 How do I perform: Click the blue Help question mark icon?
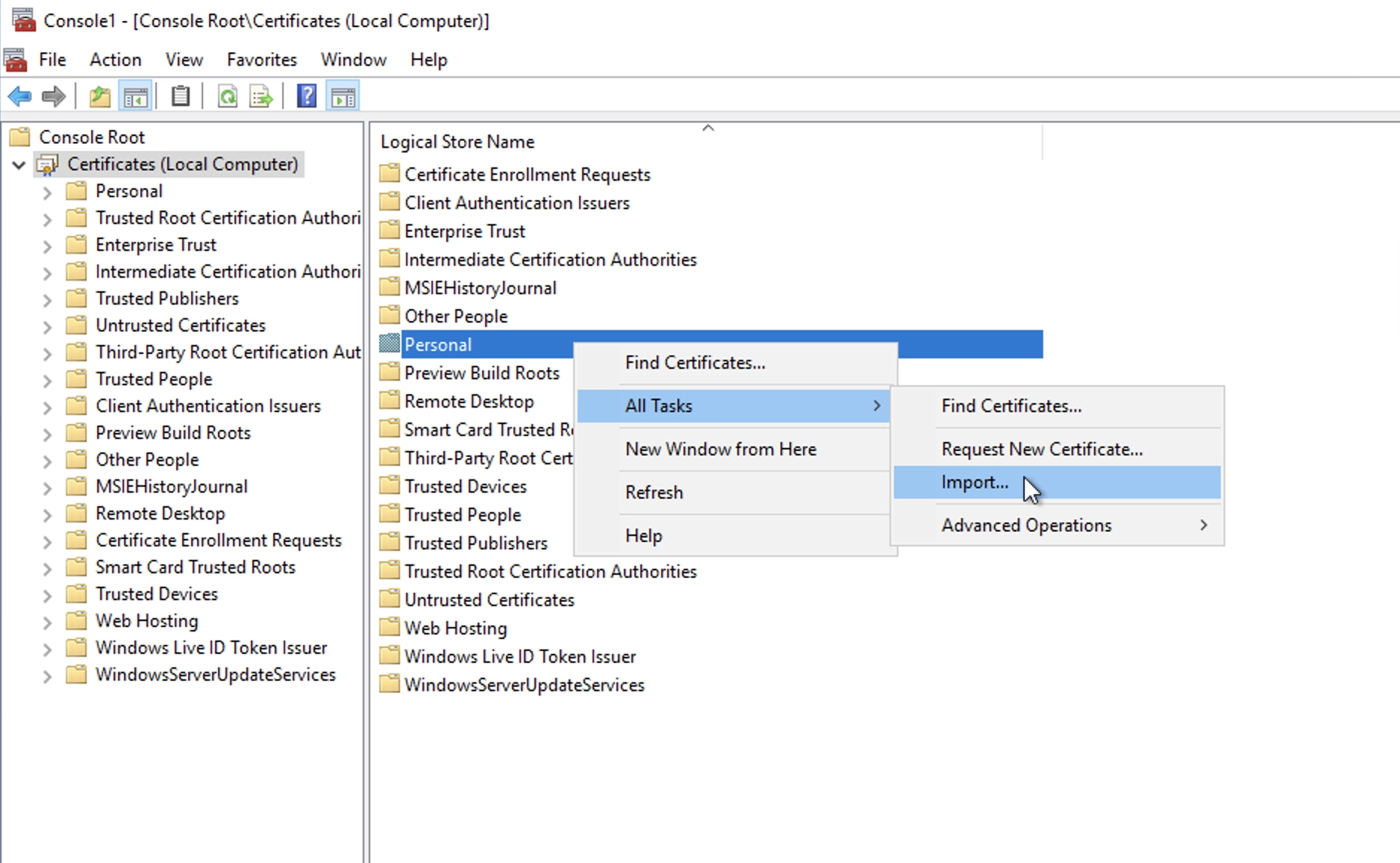coord(307,96)
